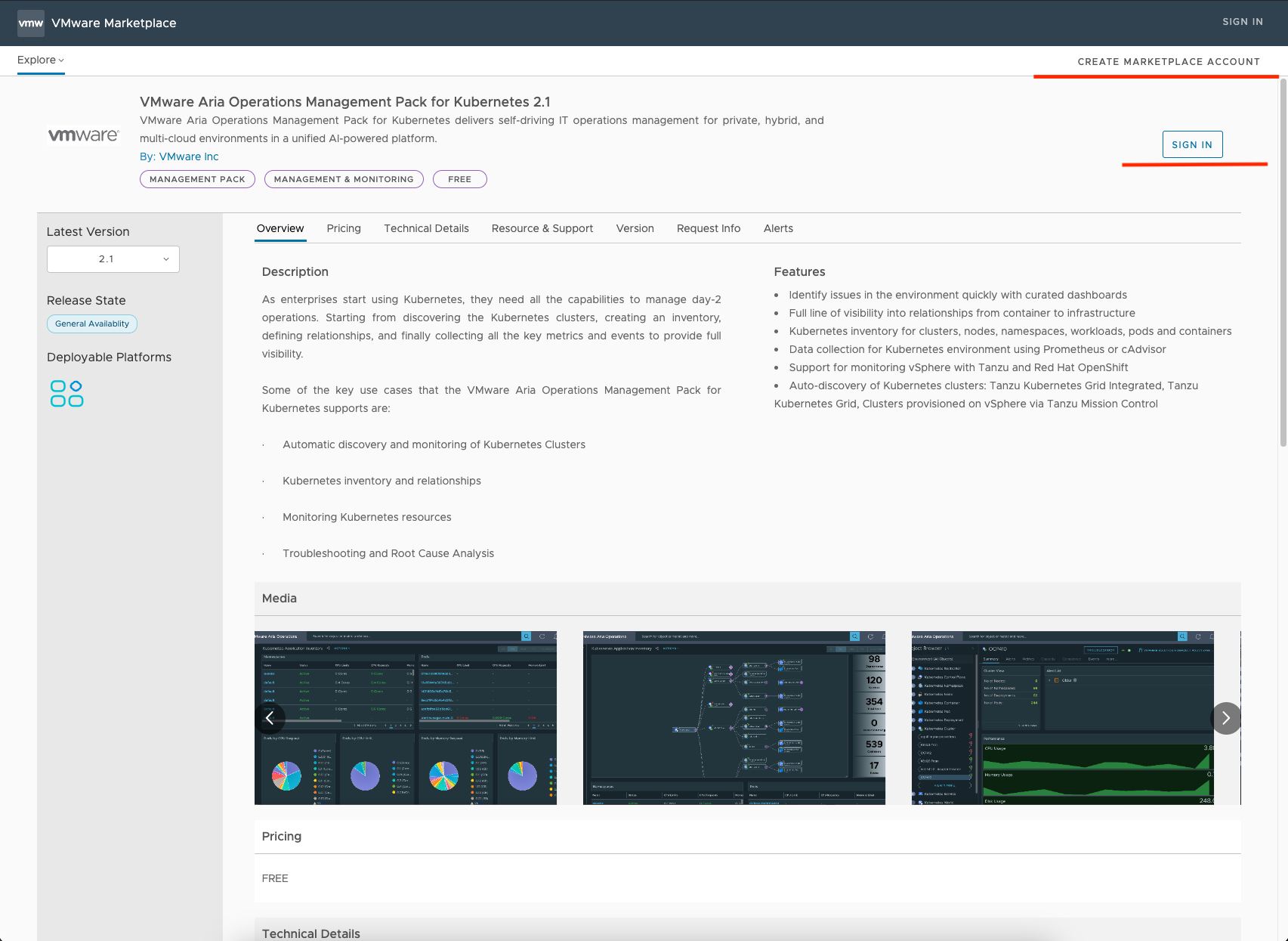The height and width of the screenshot is (941, 1288).
Task: Click the SIGN IN icon in the header
Action: (1242, 22)
